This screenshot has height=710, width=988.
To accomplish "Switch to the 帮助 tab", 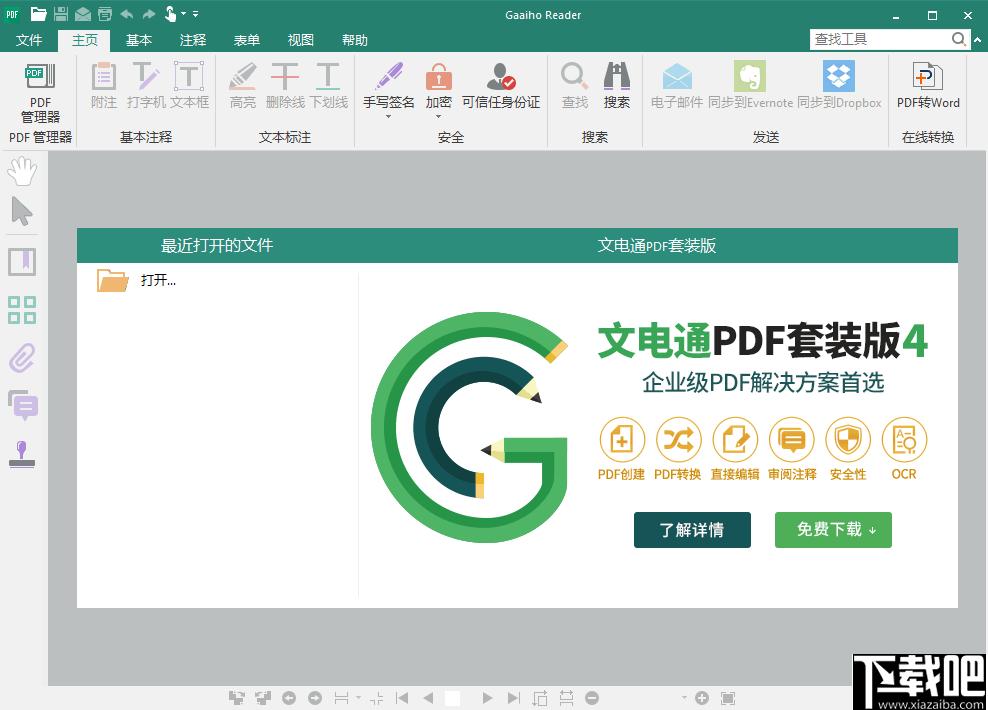I will 355,40.
